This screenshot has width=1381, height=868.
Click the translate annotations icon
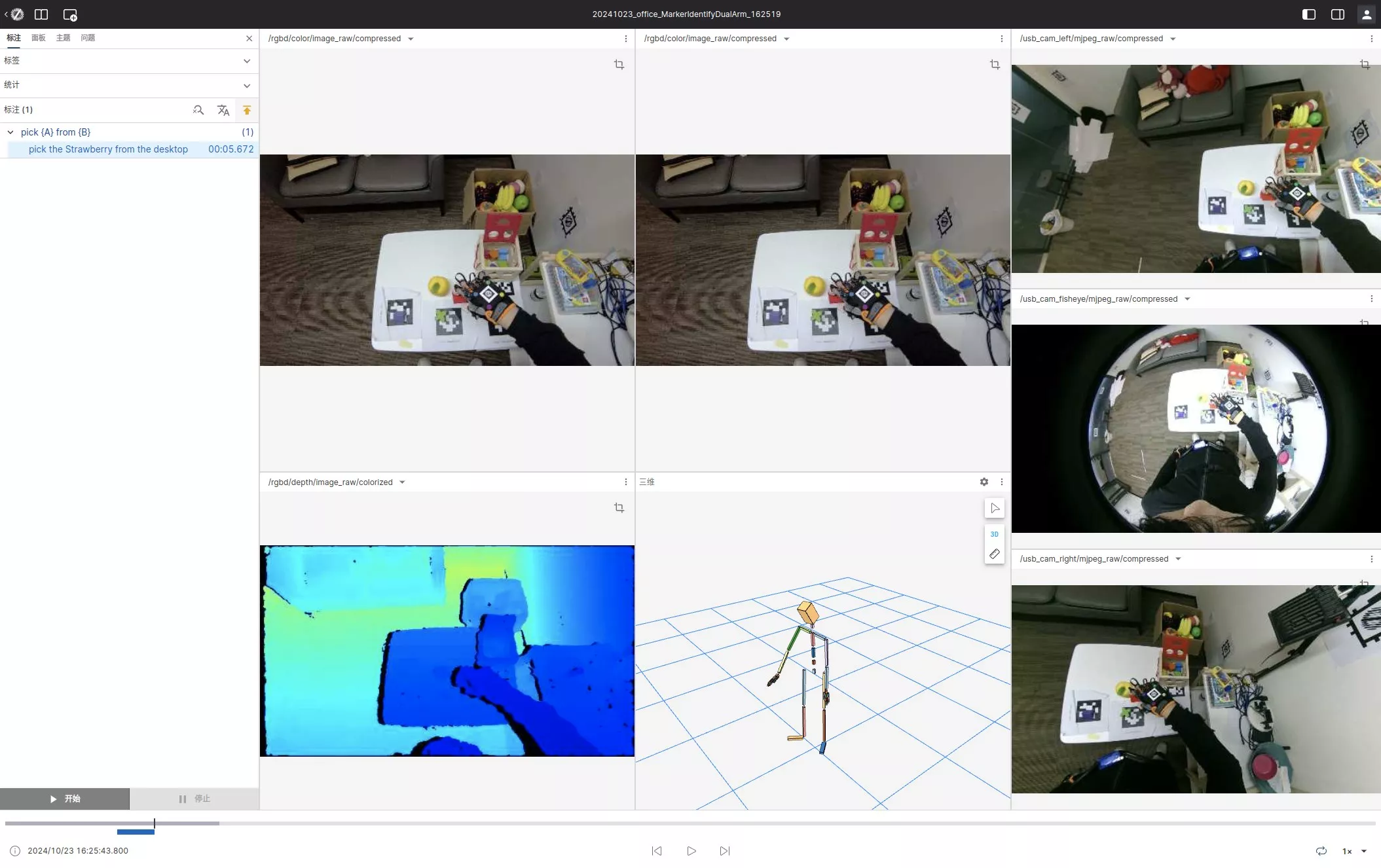(x=223, y=110)
